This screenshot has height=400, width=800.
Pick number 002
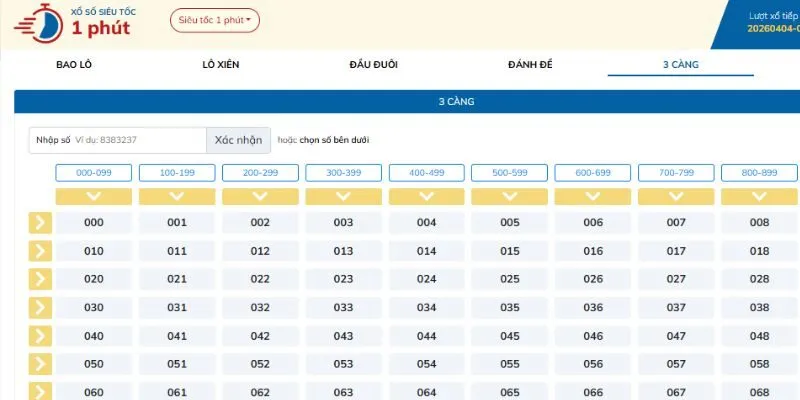point(260,223)
